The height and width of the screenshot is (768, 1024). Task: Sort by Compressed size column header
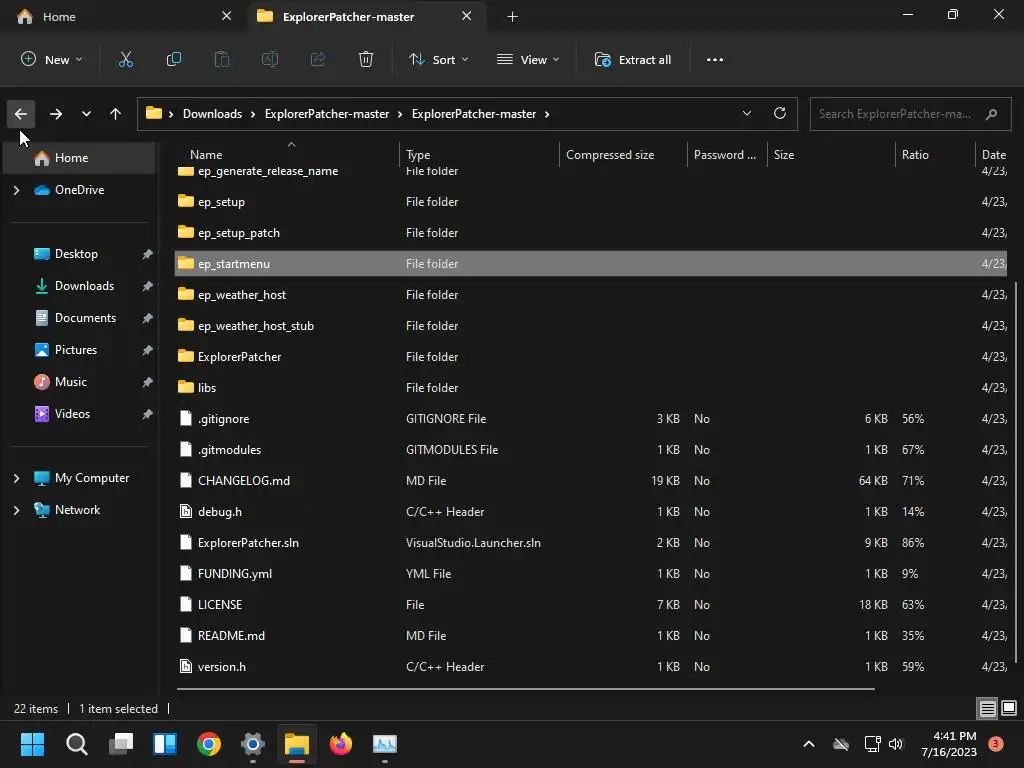624,155
